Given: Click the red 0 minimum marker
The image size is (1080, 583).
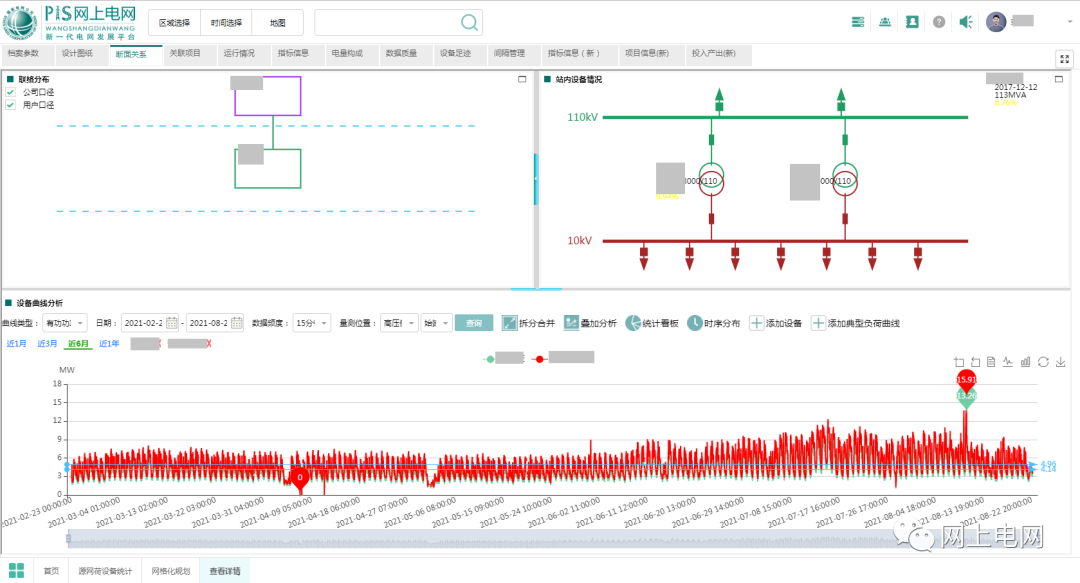Looking at the screenshot, I should click(300, 477).
